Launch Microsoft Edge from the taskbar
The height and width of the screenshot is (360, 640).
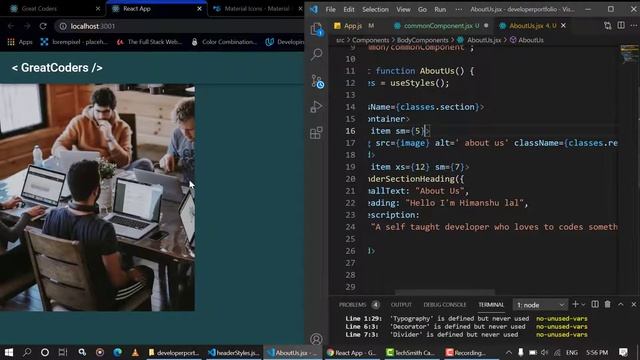point(118,352)
